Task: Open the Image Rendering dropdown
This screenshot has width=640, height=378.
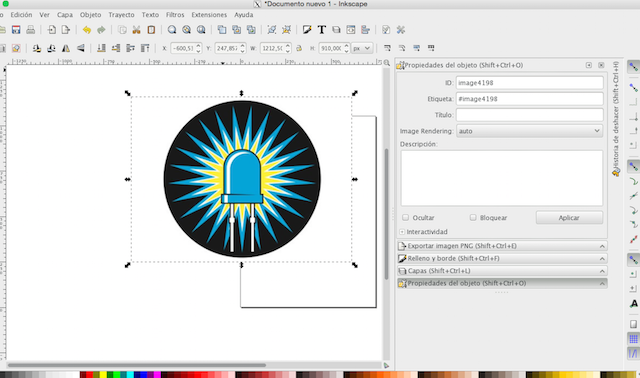Action: coord(529,131)
